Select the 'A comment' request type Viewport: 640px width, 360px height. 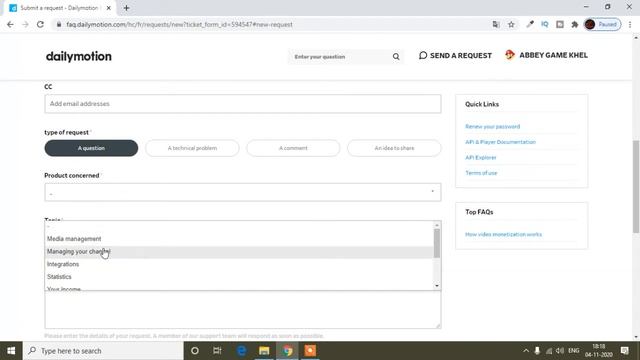[293, 148]
